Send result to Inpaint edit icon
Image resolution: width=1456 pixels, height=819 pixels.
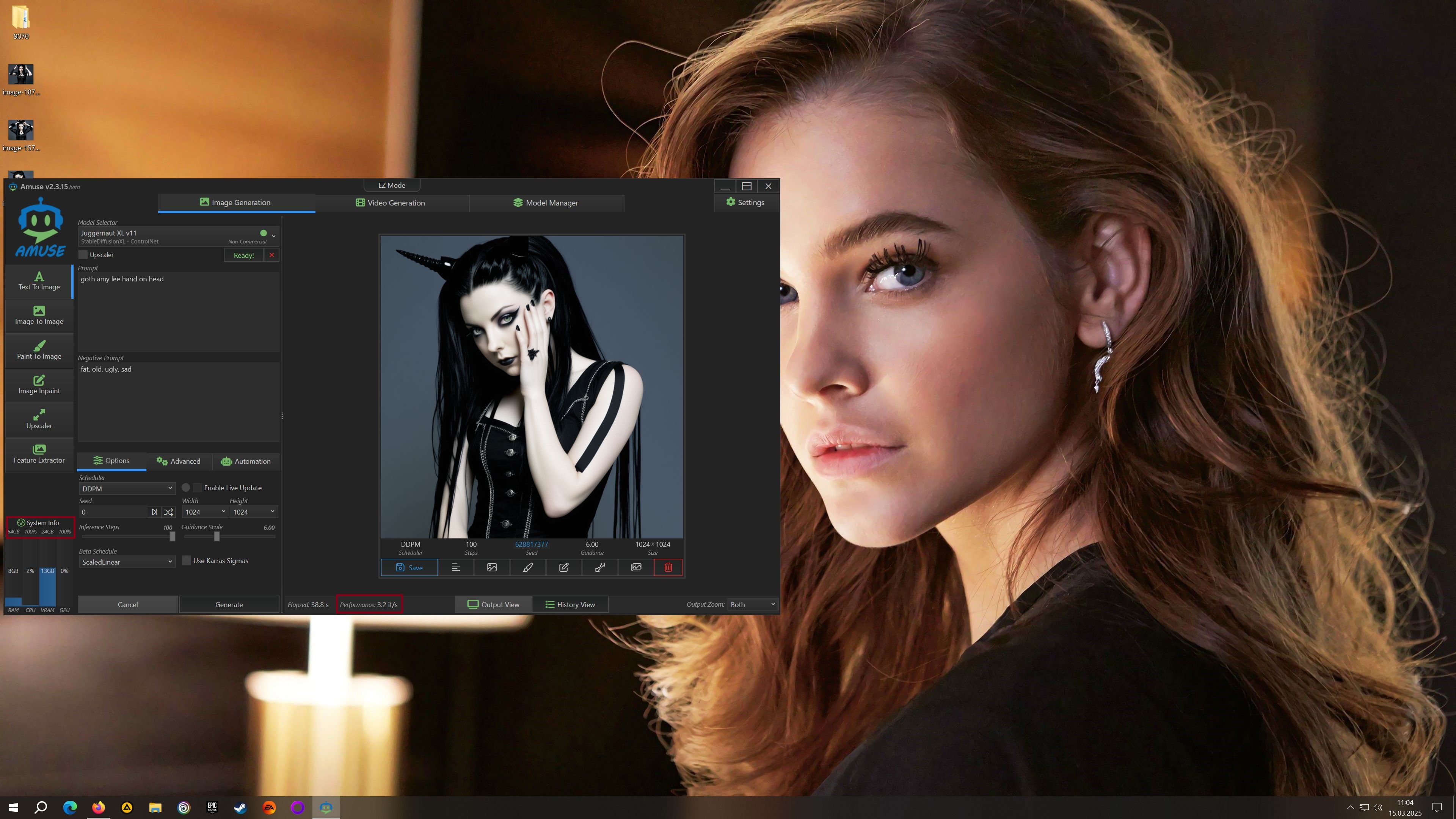tap(564, 568)
